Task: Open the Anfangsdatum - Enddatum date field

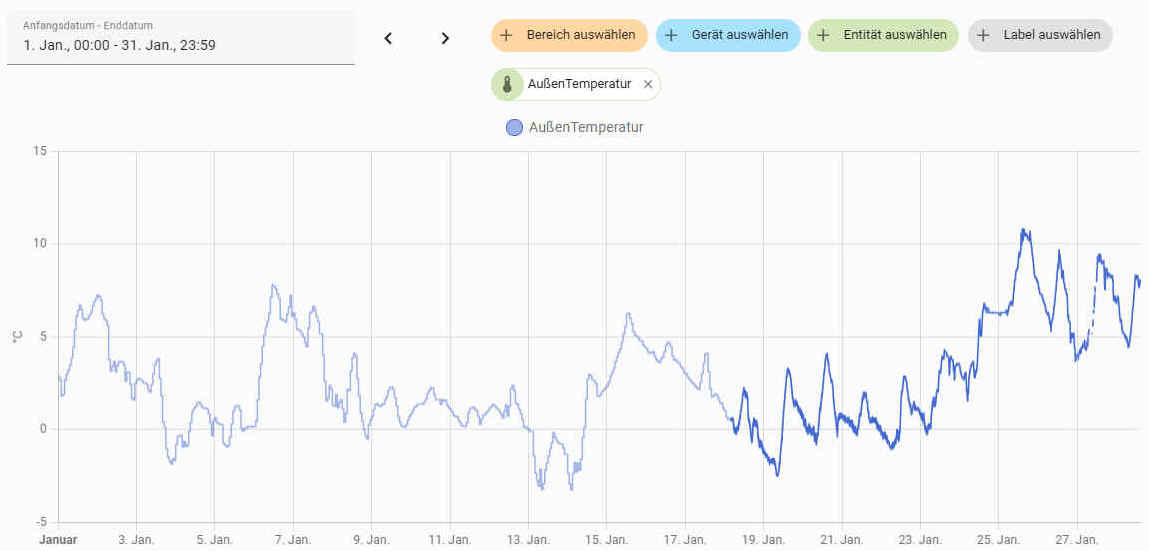Action: (180, 37)
